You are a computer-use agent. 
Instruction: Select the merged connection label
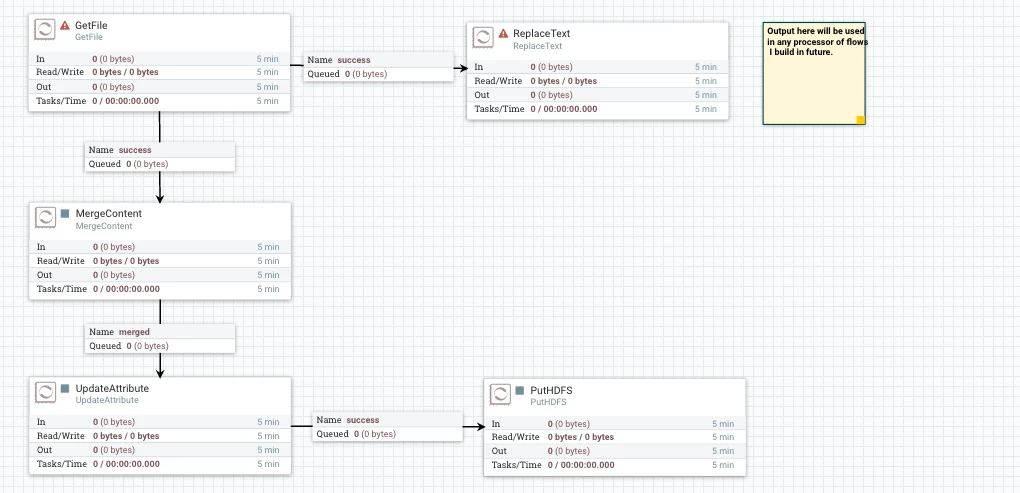[161, 339]
